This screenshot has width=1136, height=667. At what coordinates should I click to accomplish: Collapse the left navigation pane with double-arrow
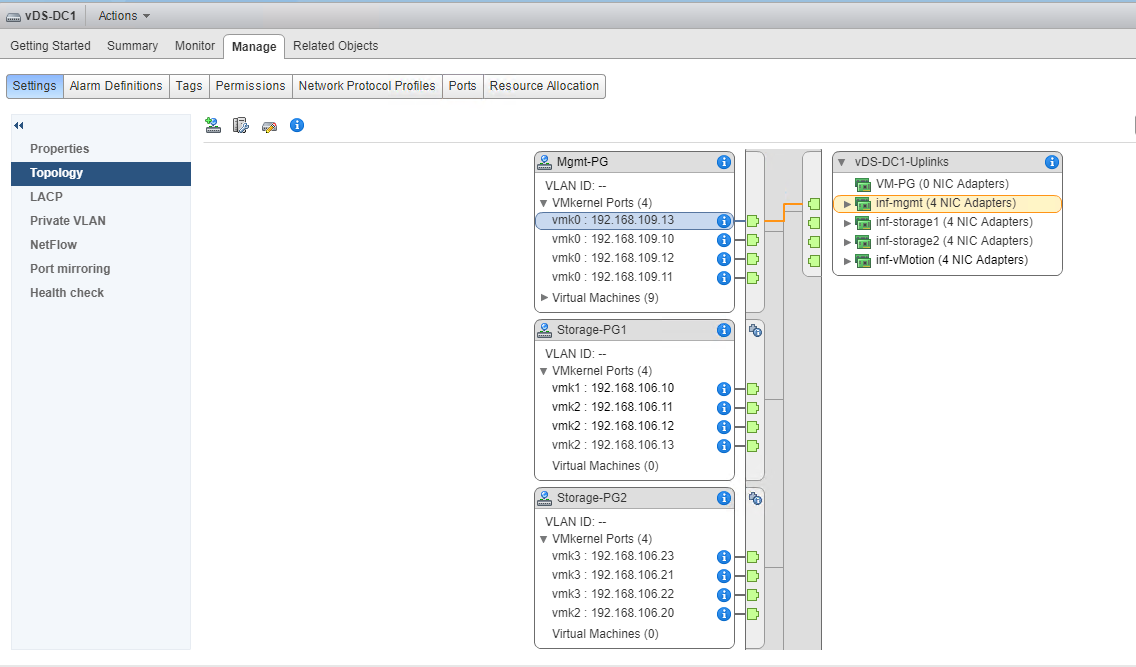click(x=18, y=125)
